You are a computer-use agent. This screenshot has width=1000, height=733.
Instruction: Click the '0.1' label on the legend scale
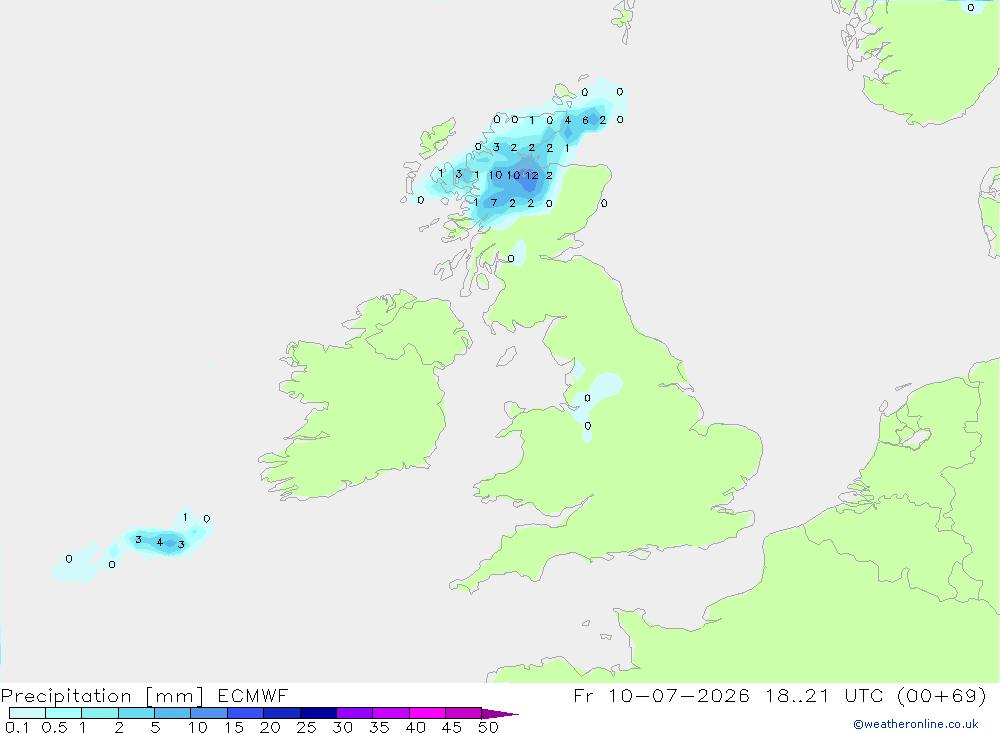click(17, 727)
